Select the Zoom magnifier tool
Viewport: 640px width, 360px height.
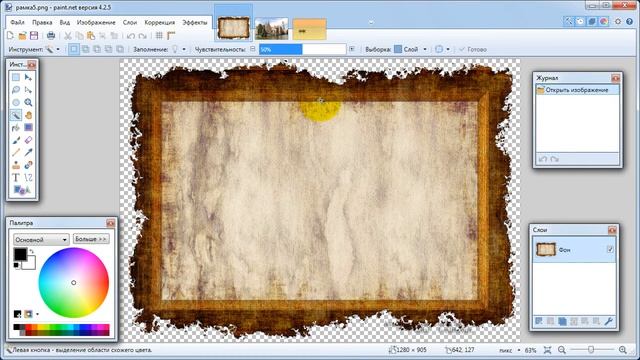click(x=28, y=102)
